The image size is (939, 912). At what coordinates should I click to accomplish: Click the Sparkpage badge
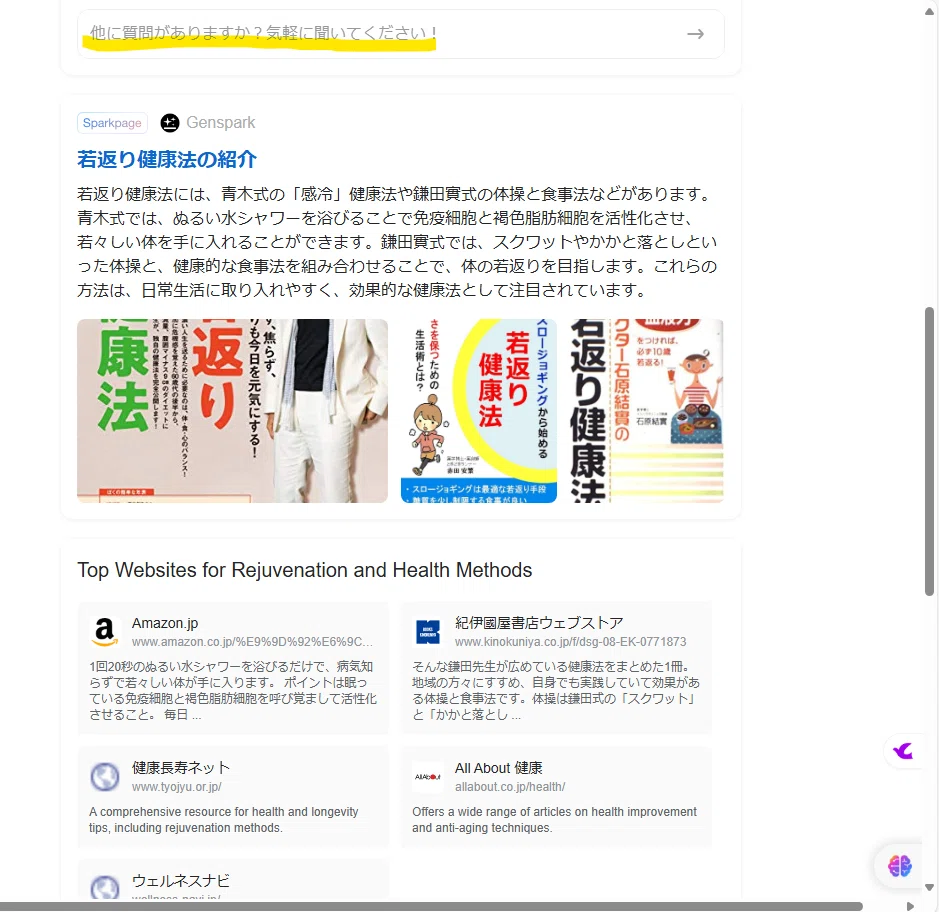[x=112, y=123]
